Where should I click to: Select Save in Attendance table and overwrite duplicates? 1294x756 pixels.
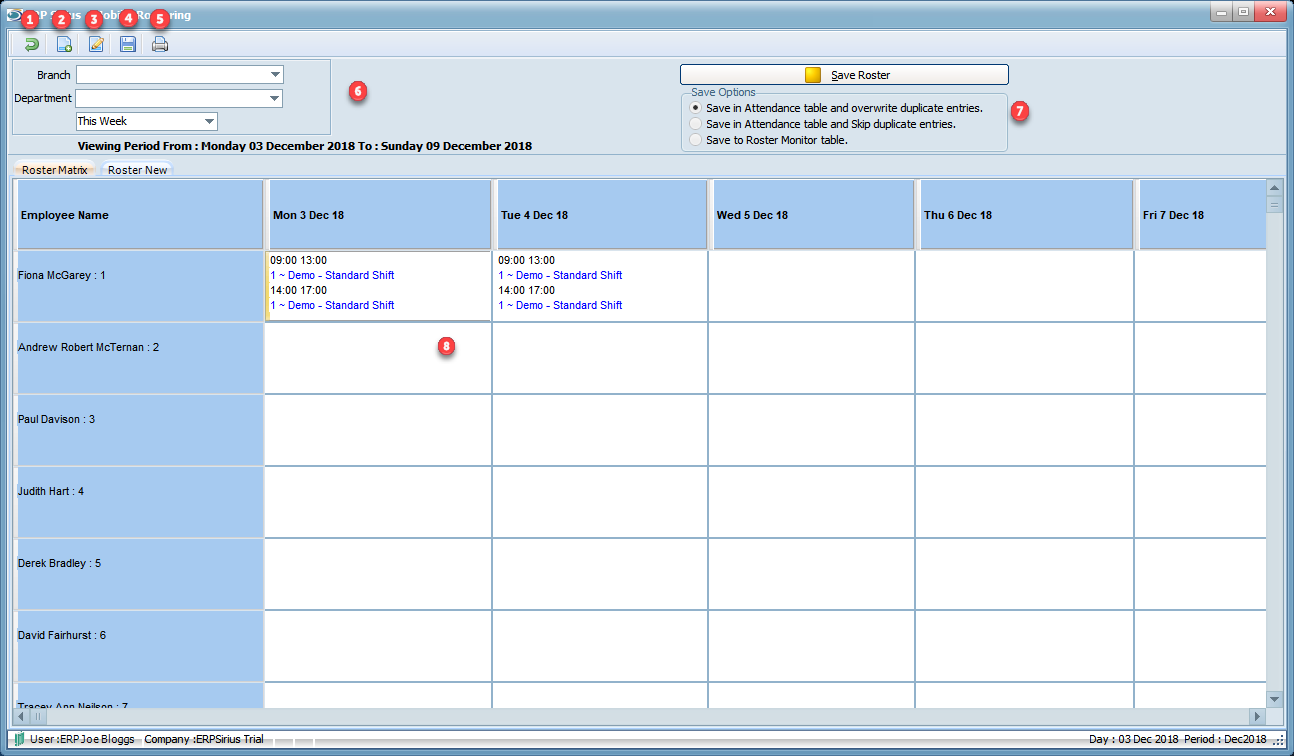(836, 108)
